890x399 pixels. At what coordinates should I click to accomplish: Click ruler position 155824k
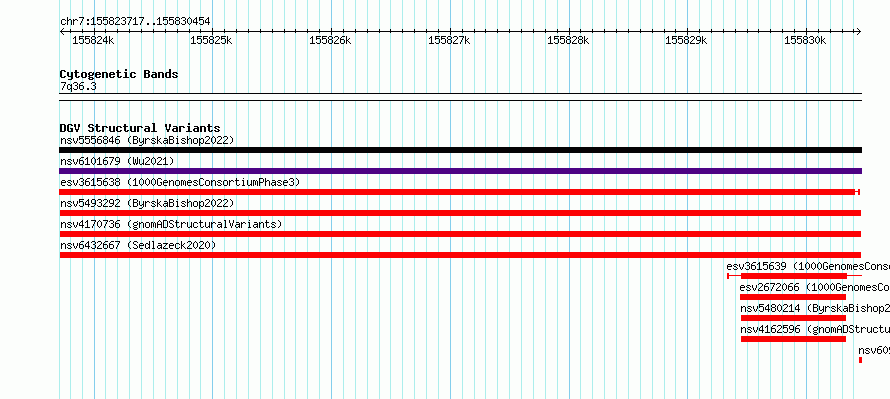coord(93,40)
